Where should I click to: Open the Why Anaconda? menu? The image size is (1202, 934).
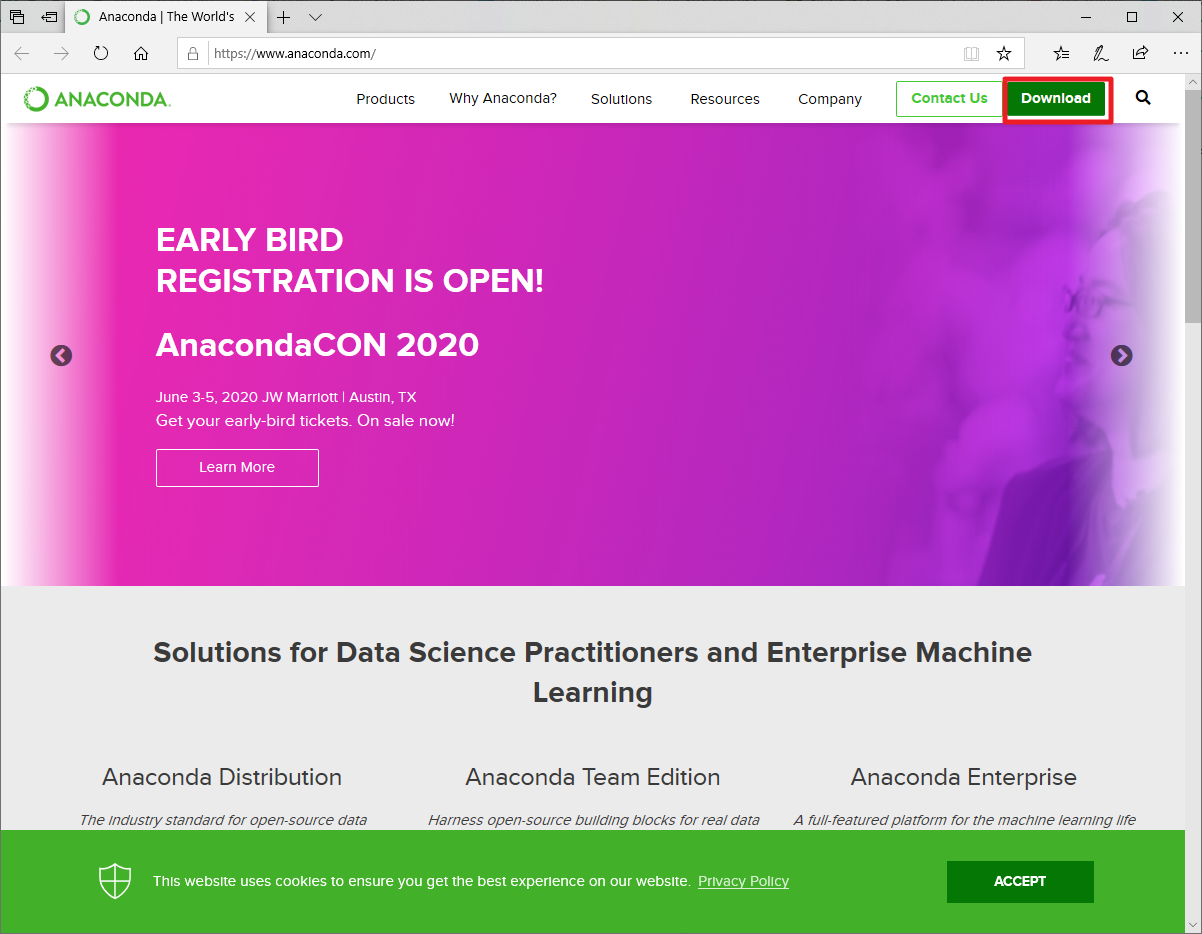[x=503, y=98]
